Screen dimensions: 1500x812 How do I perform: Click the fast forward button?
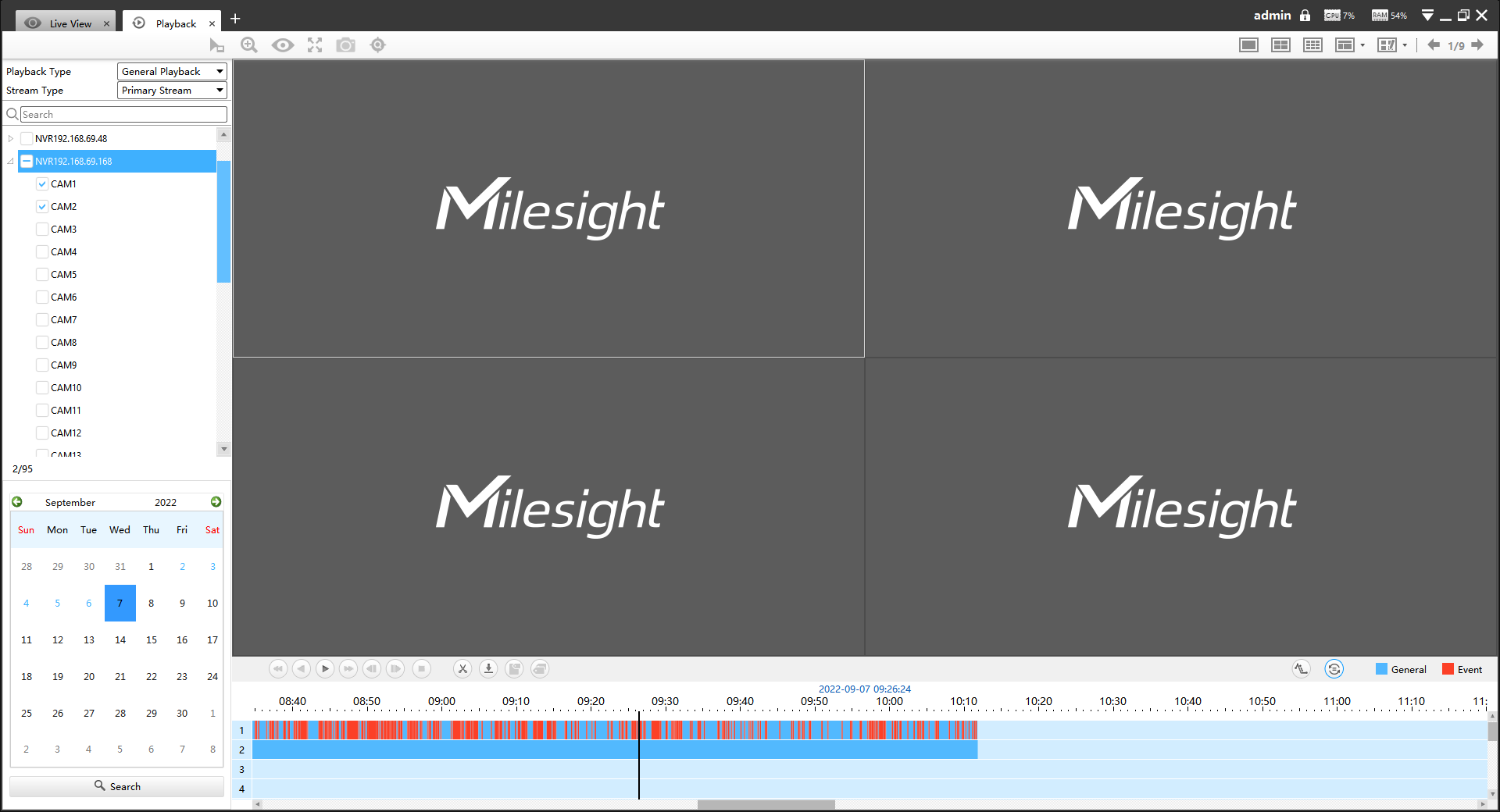tap(348, 669)
